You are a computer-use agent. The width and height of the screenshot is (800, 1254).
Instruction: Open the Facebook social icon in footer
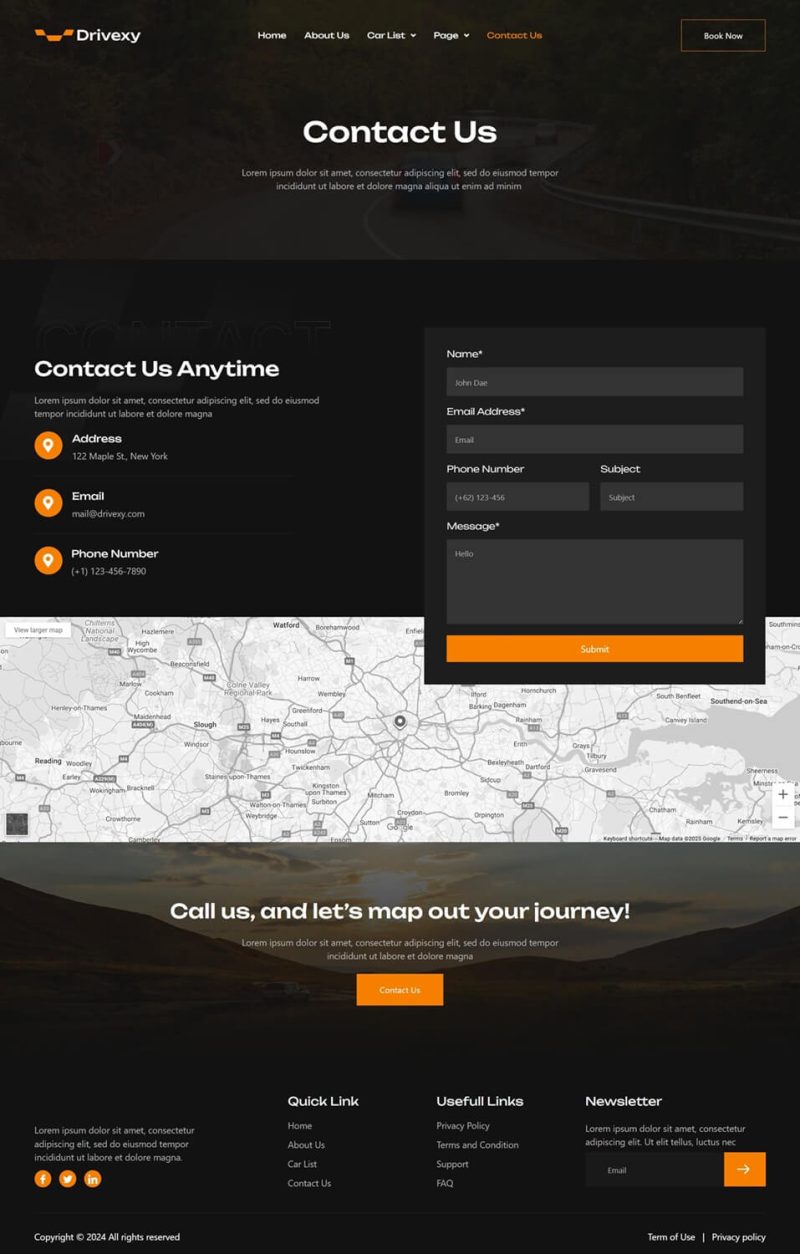[43, 1179]
